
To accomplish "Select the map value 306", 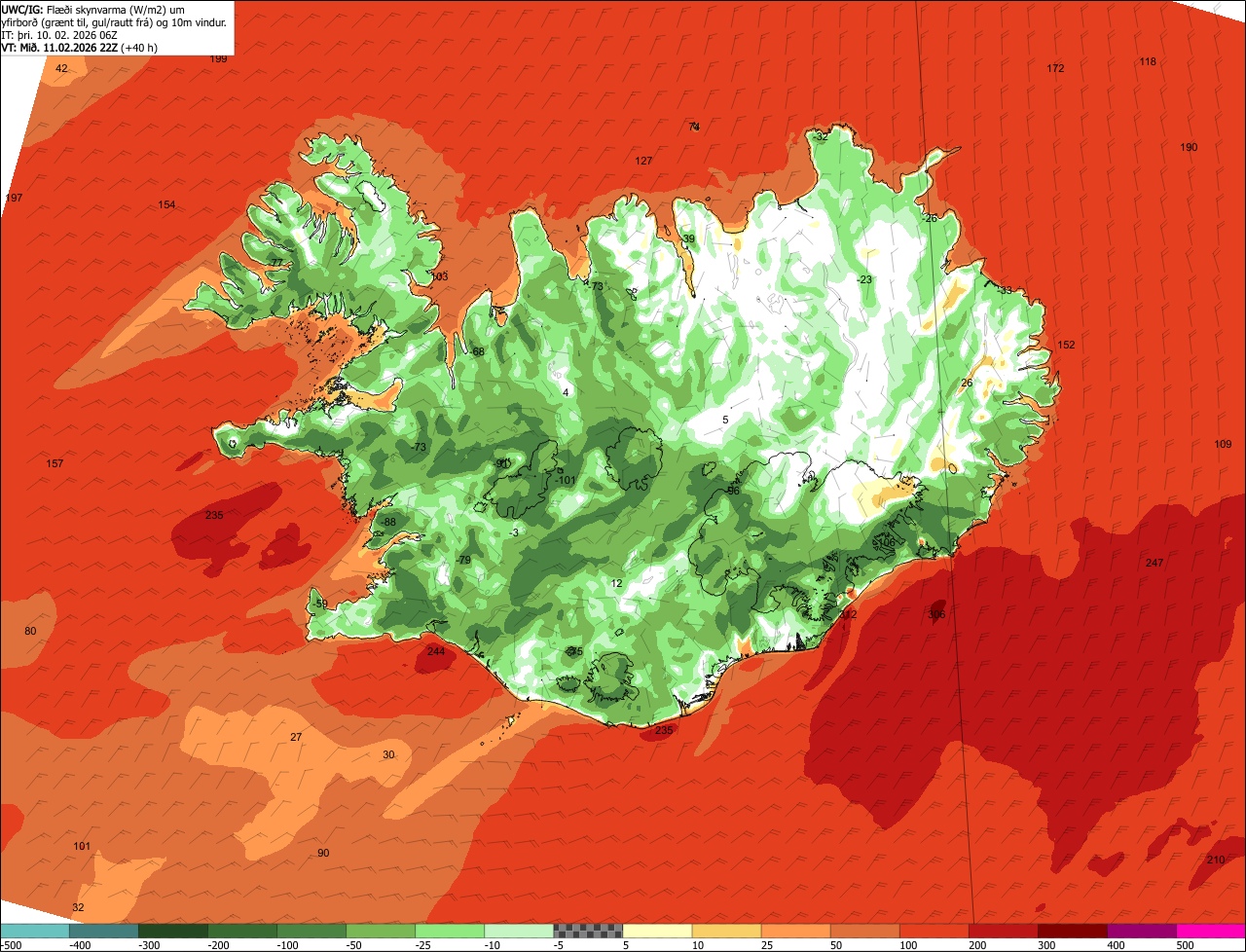I will click(936, 614).
